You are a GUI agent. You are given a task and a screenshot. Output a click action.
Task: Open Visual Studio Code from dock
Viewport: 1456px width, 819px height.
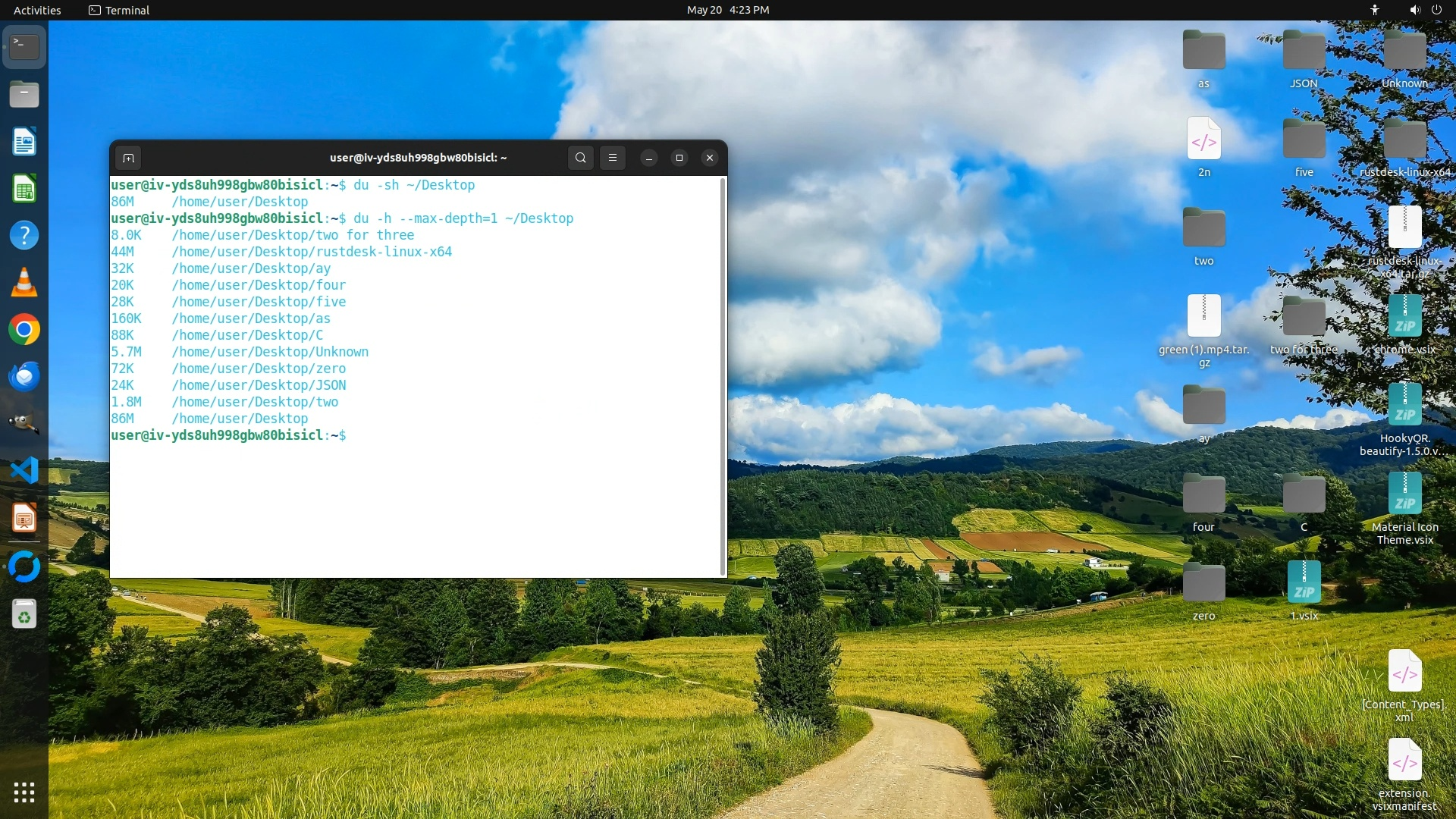(24, 471)
